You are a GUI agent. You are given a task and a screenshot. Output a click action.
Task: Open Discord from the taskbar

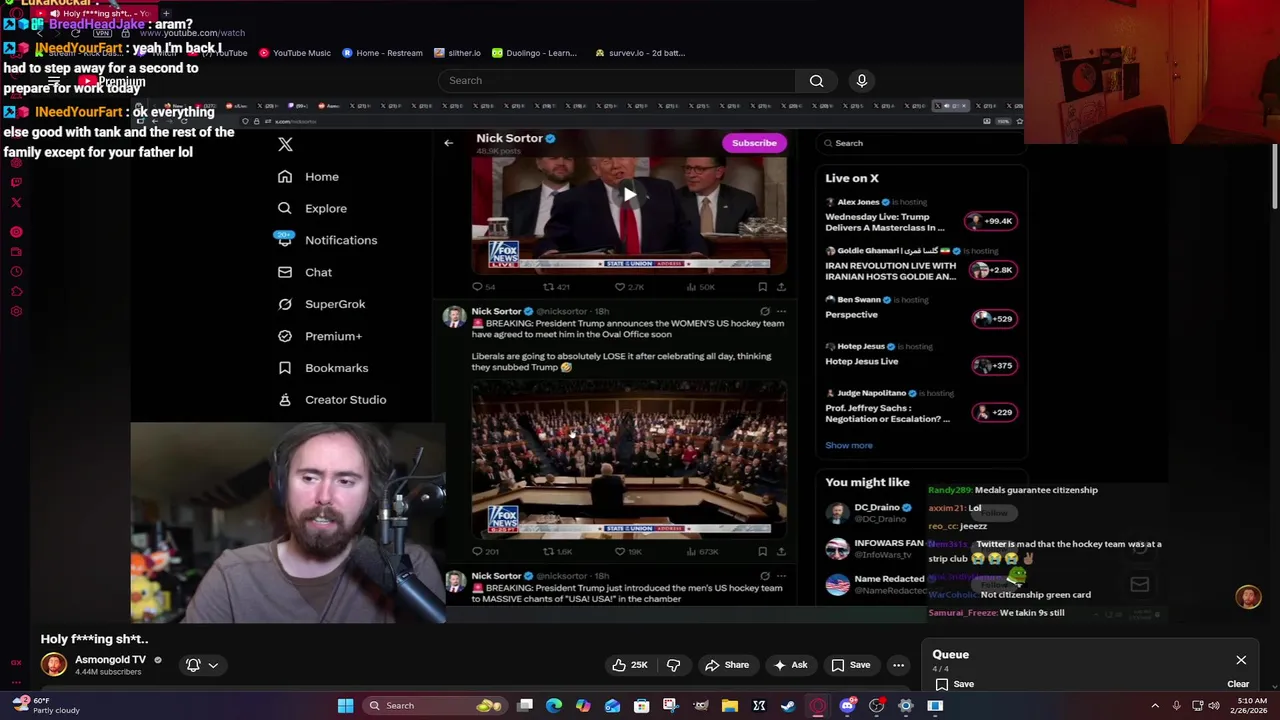point(847,706)
